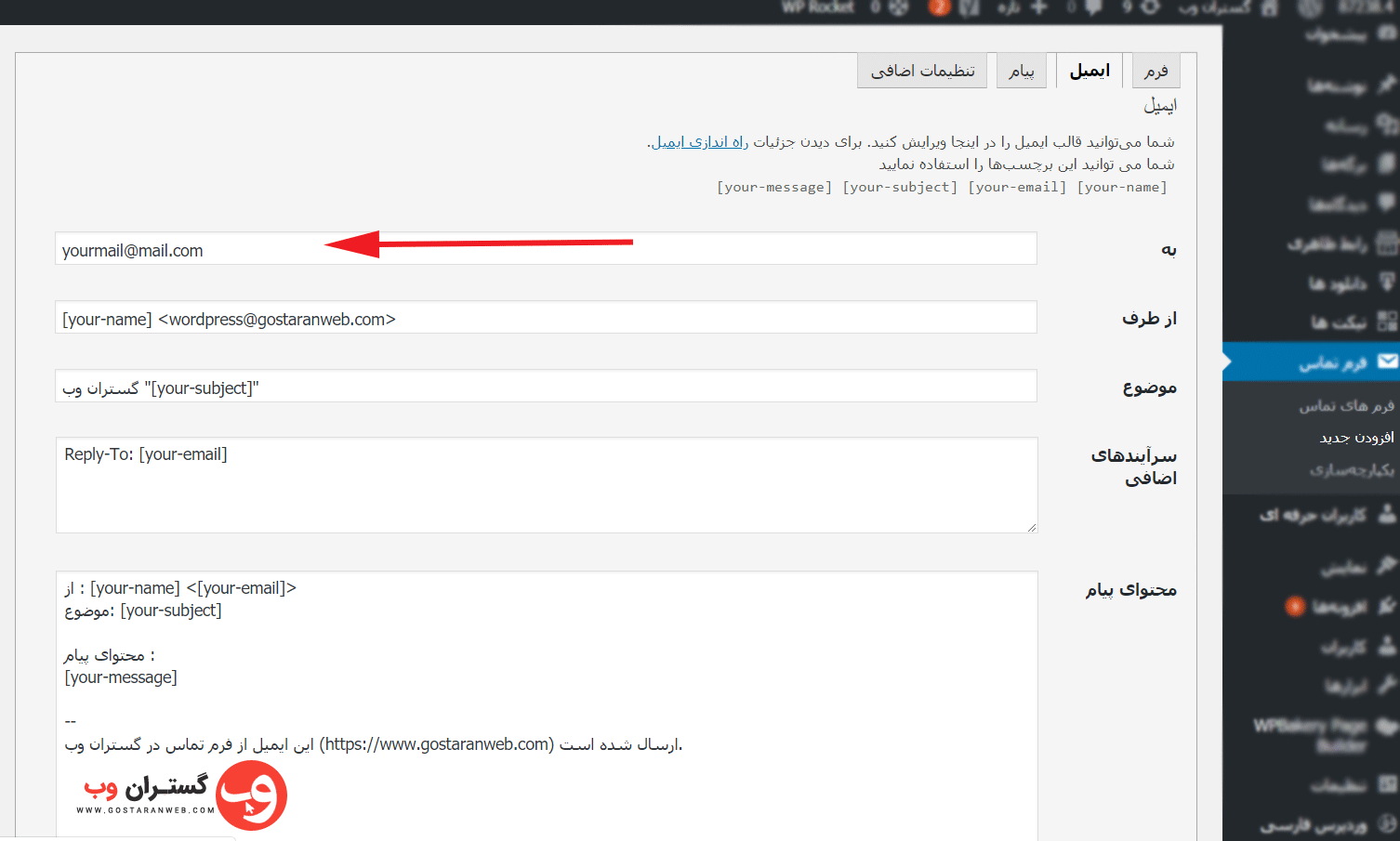
Task: Switch to the Messages (پیام) tab
Action: [1022, 71]
